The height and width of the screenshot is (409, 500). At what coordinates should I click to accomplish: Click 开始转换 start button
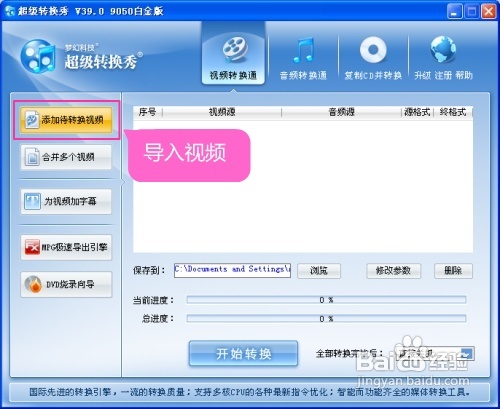coord(243,353)
